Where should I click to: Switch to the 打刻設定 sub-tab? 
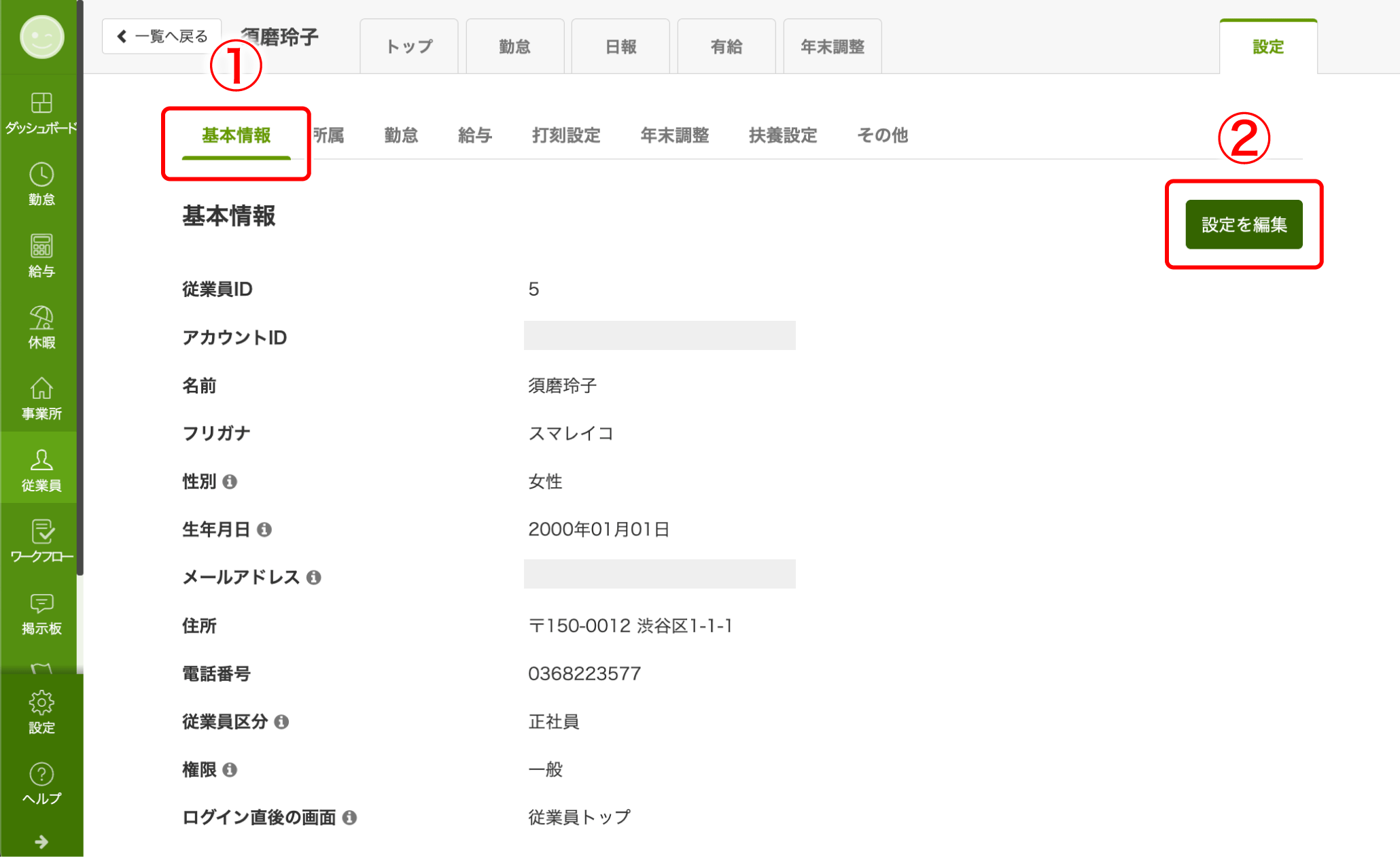[x=565, y=135]
